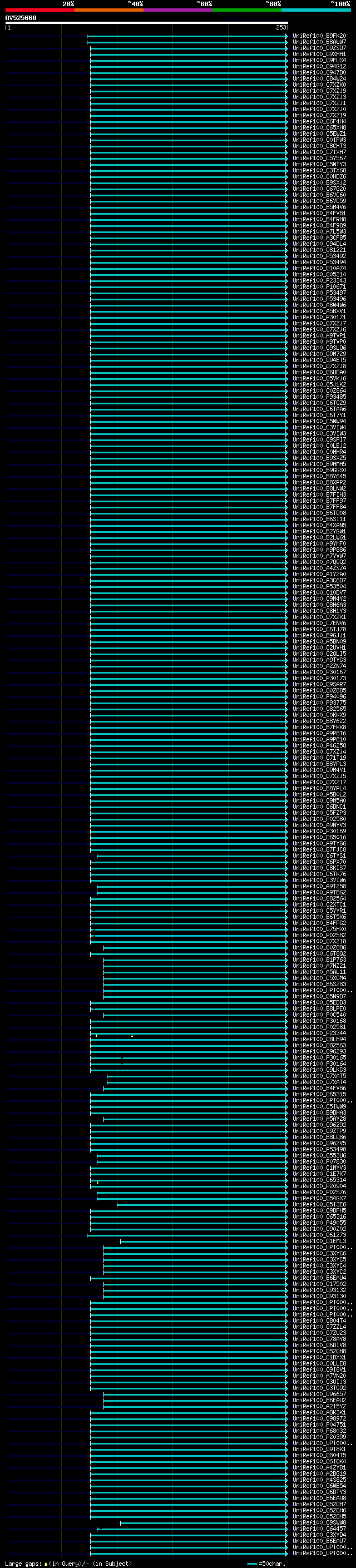Click hit label UniRef100_Q9LKG3
356x1568 pixels.
pyautogui.click(x=319, y=1070)
